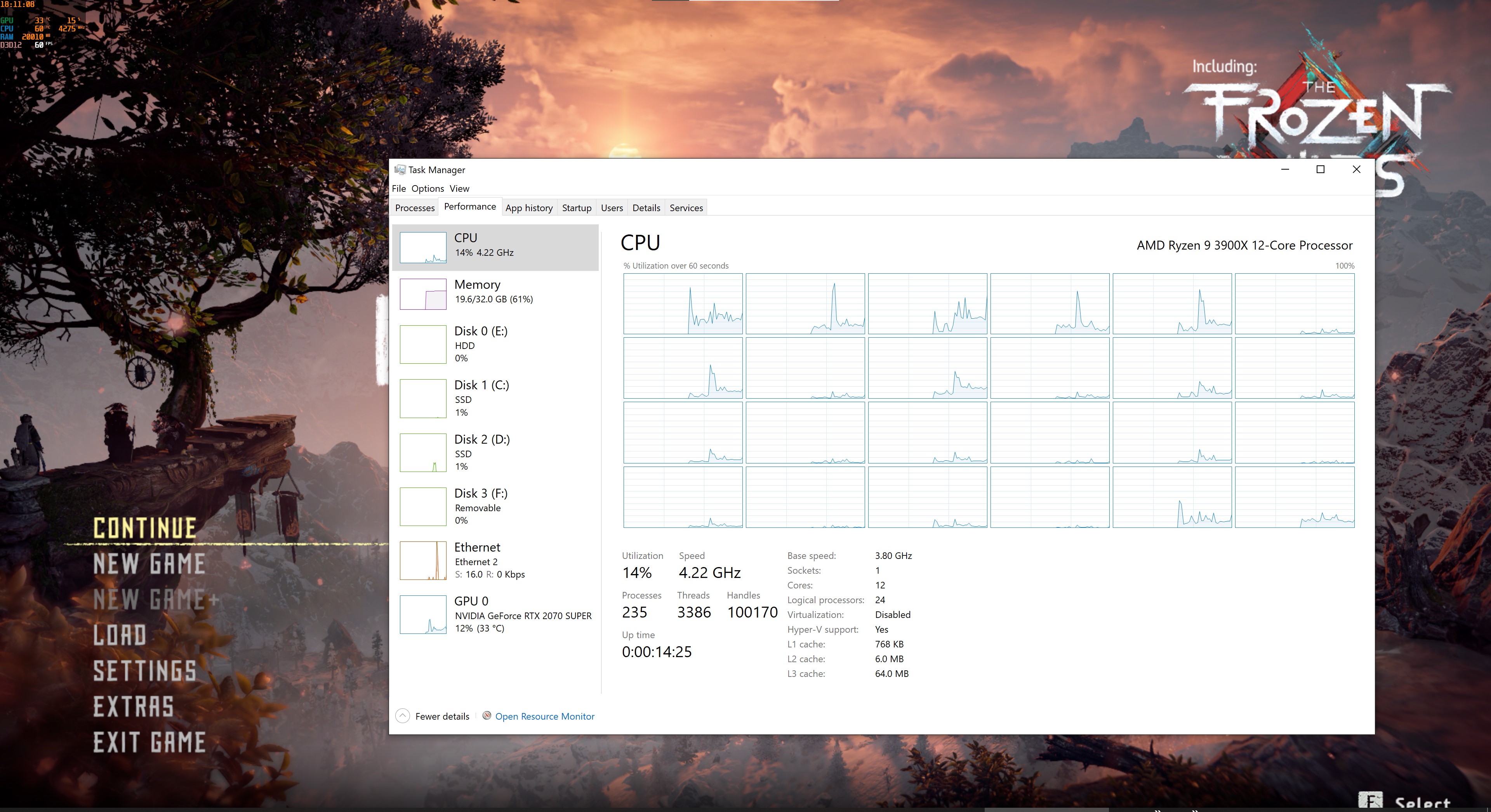Click the first logical processor utilization graph
The height and width of the screenshot is (812, 1491).
(683, 304)
